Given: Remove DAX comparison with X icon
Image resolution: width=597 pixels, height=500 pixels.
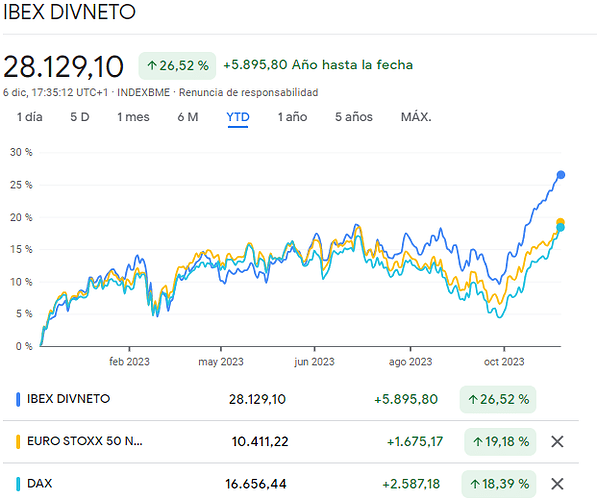Looking at the screenshot, I should 557,484.
